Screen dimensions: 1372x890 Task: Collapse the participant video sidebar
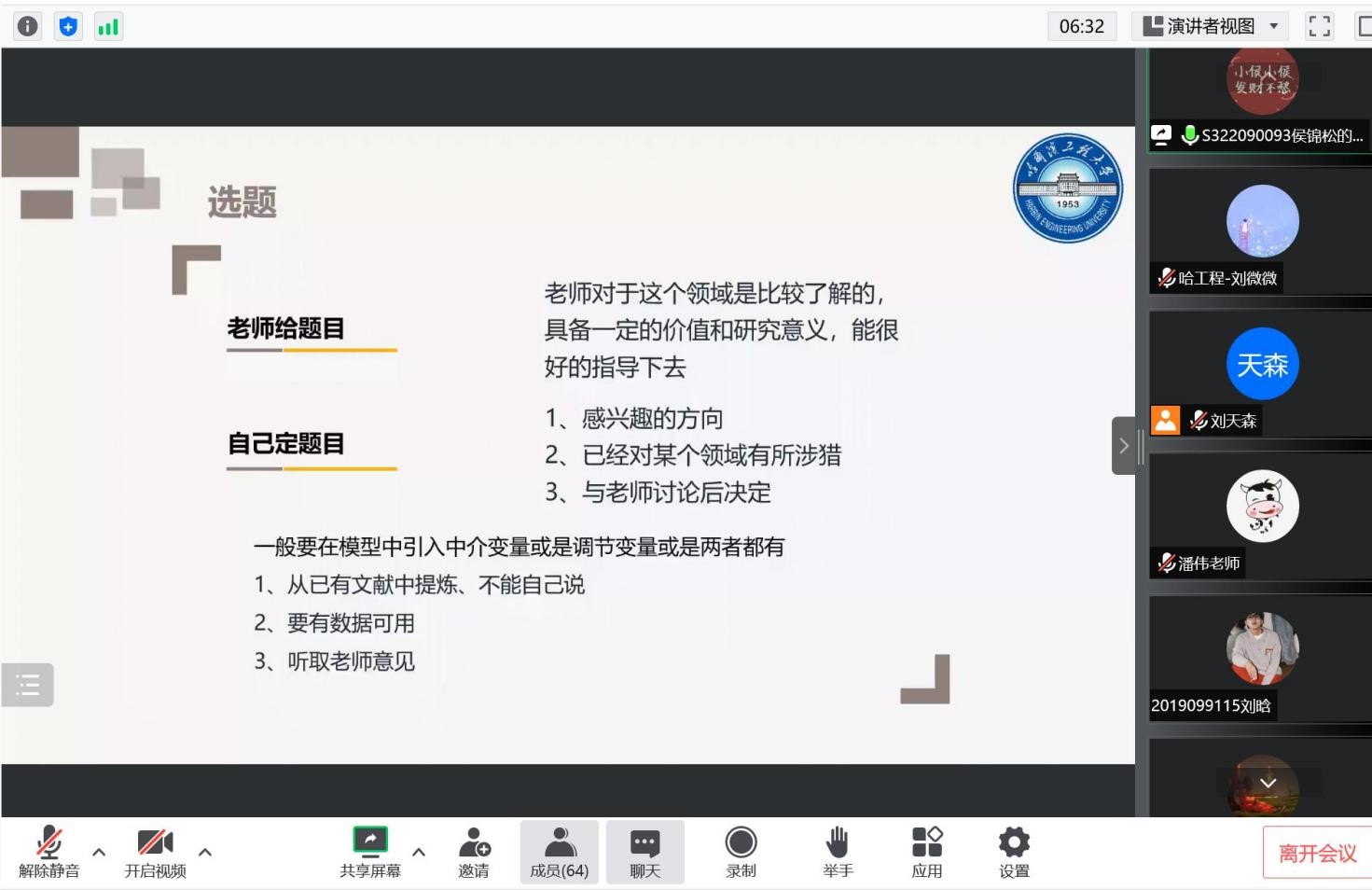click(x=1123, y=446)
